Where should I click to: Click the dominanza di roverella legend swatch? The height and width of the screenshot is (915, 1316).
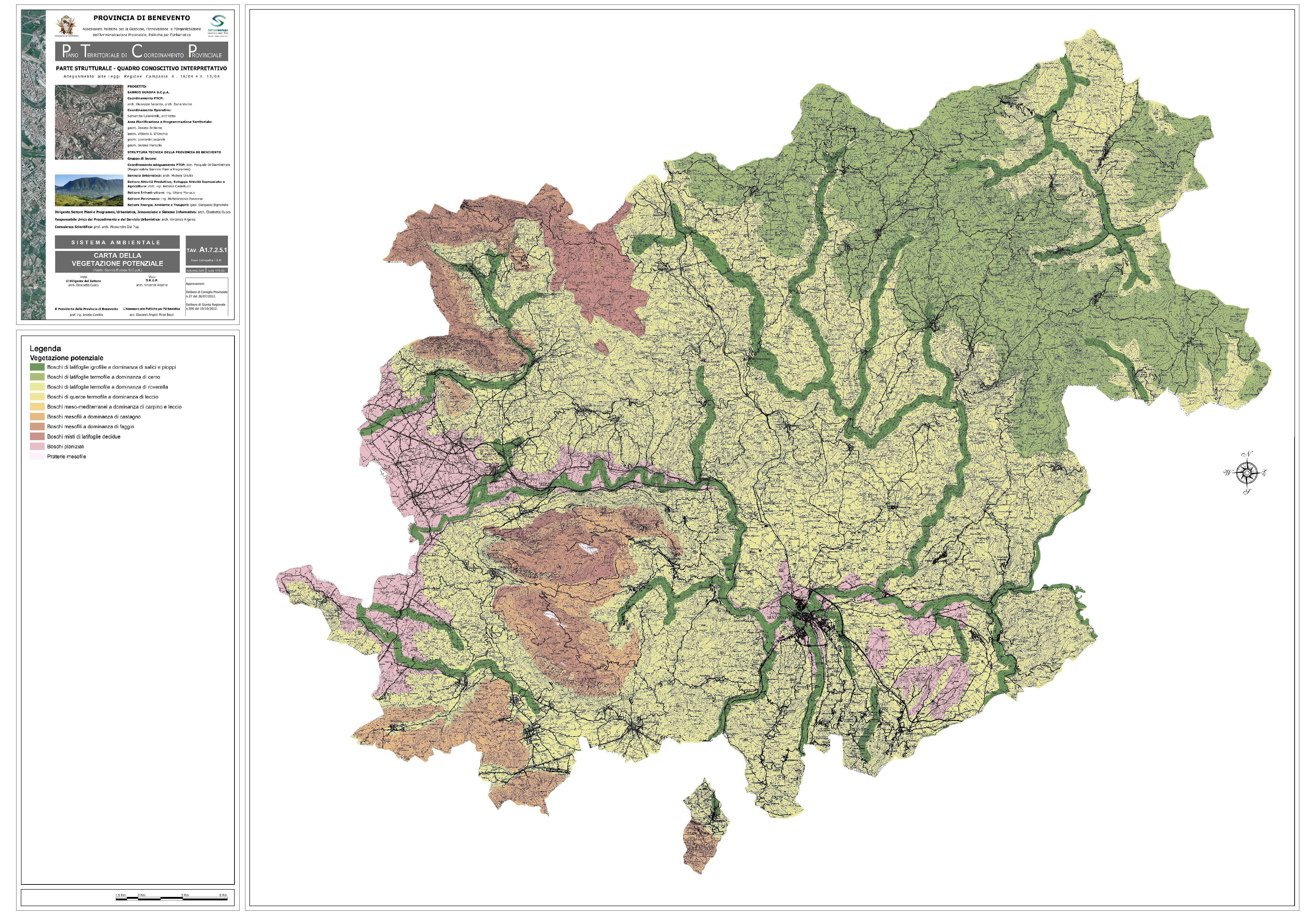click(x=37, y=387)
